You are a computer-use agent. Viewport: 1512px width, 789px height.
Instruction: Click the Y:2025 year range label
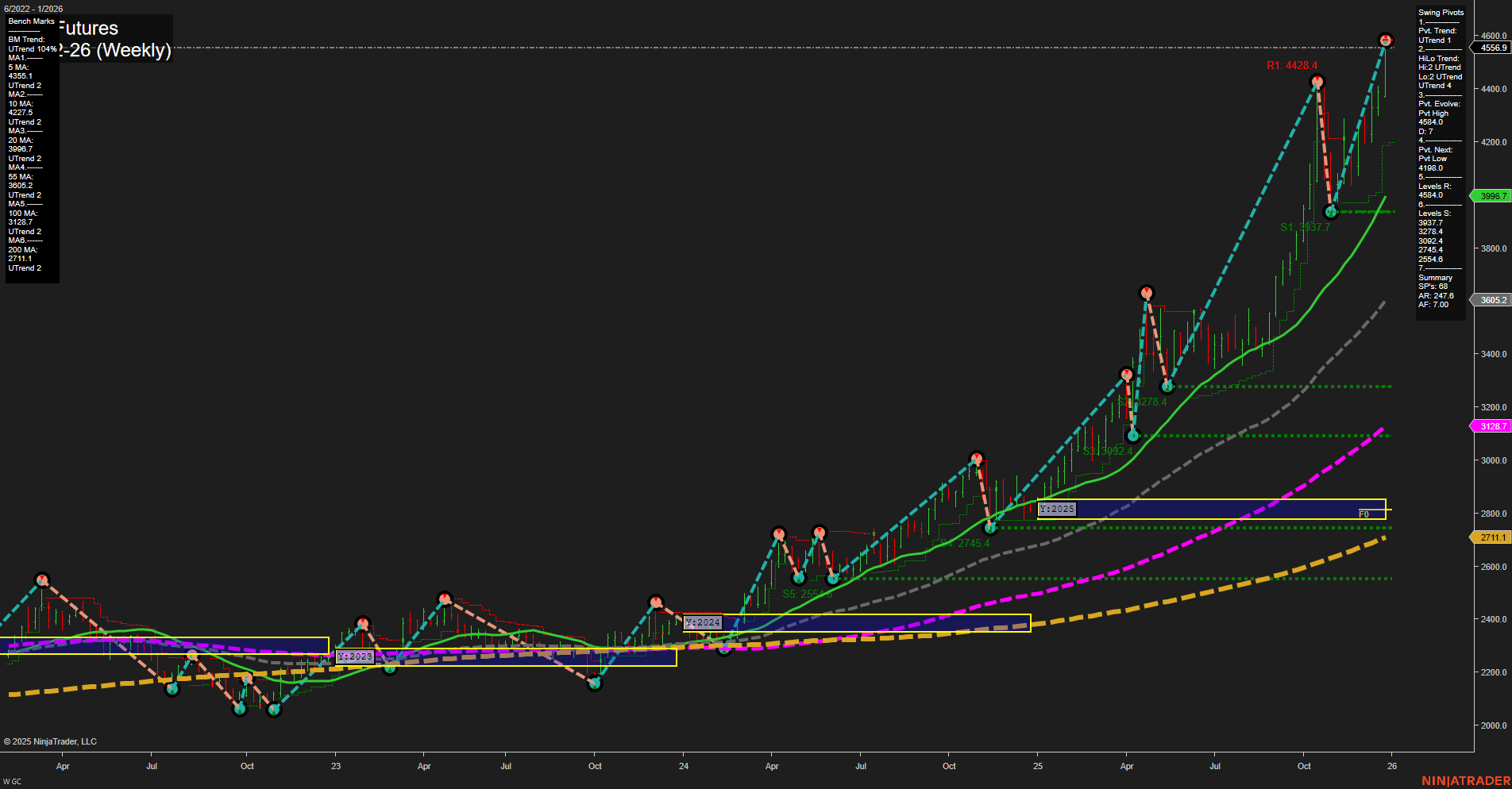click(1056, 509)
